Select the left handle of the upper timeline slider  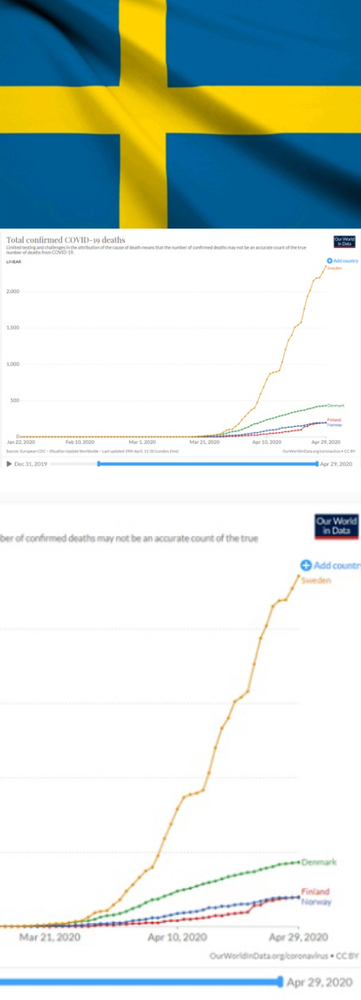(98, 464)
